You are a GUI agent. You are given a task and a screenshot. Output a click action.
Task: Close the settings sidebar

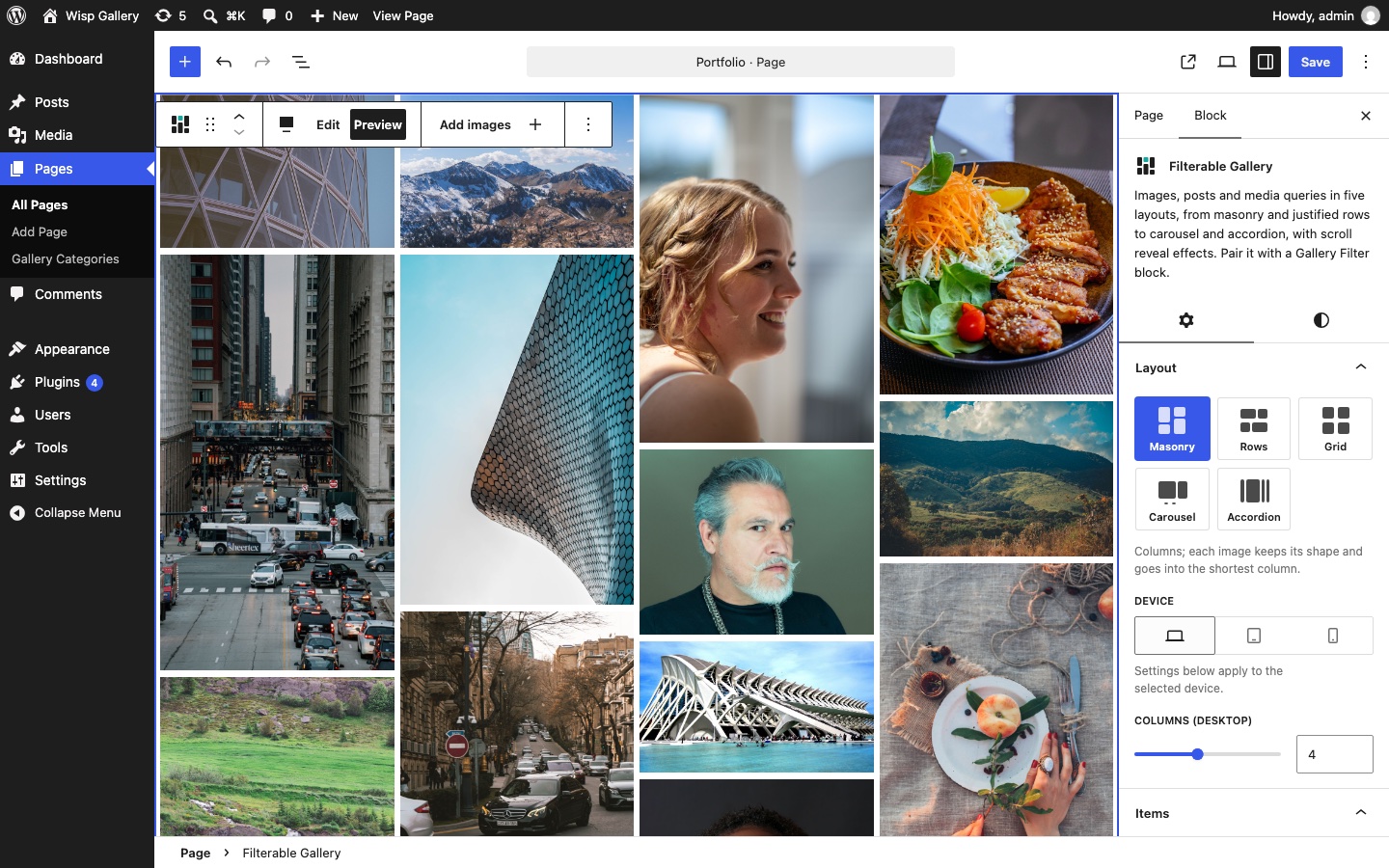pyautogui.click(x=1366, y=116)
